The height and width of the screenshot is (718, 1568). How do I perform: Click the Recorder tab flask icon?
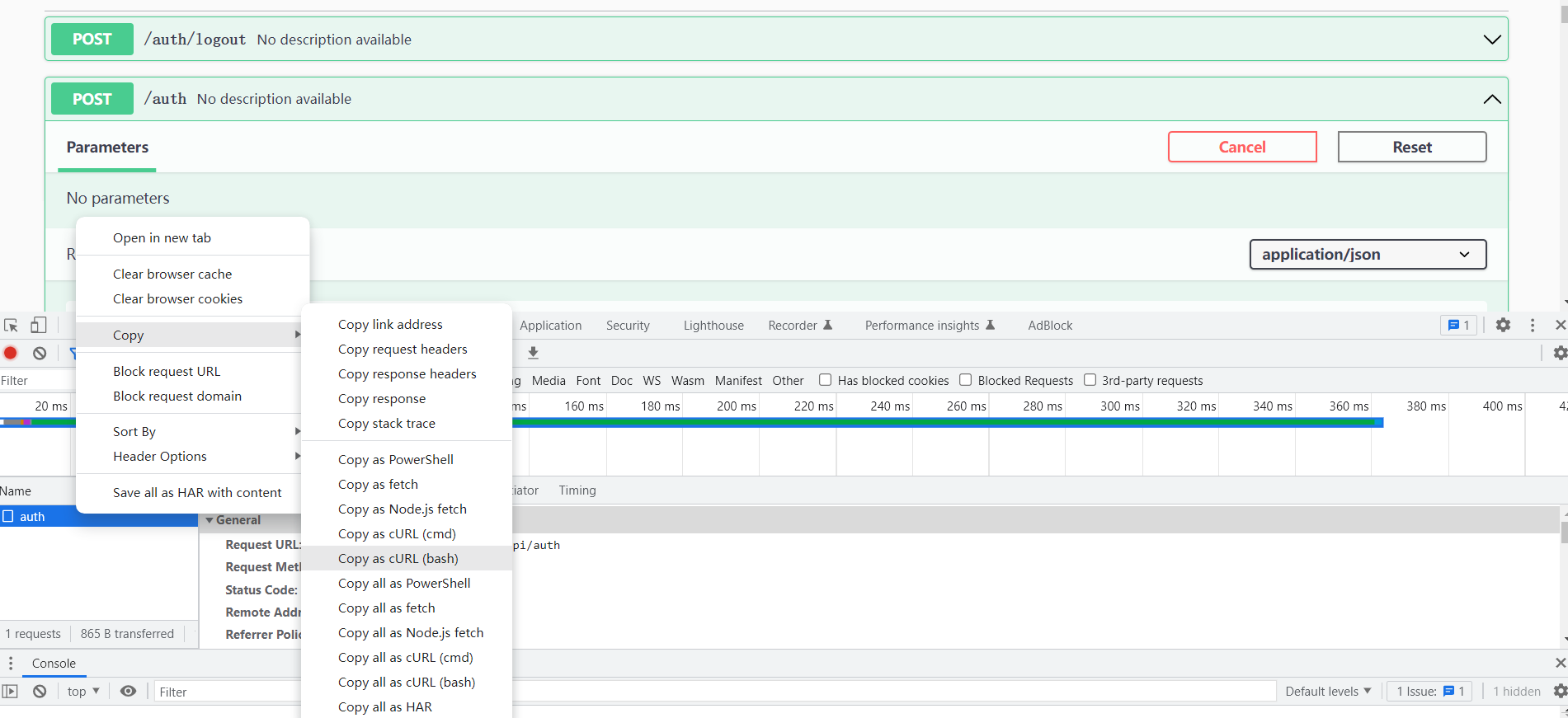pyautogui.click(x=828, y=325)
